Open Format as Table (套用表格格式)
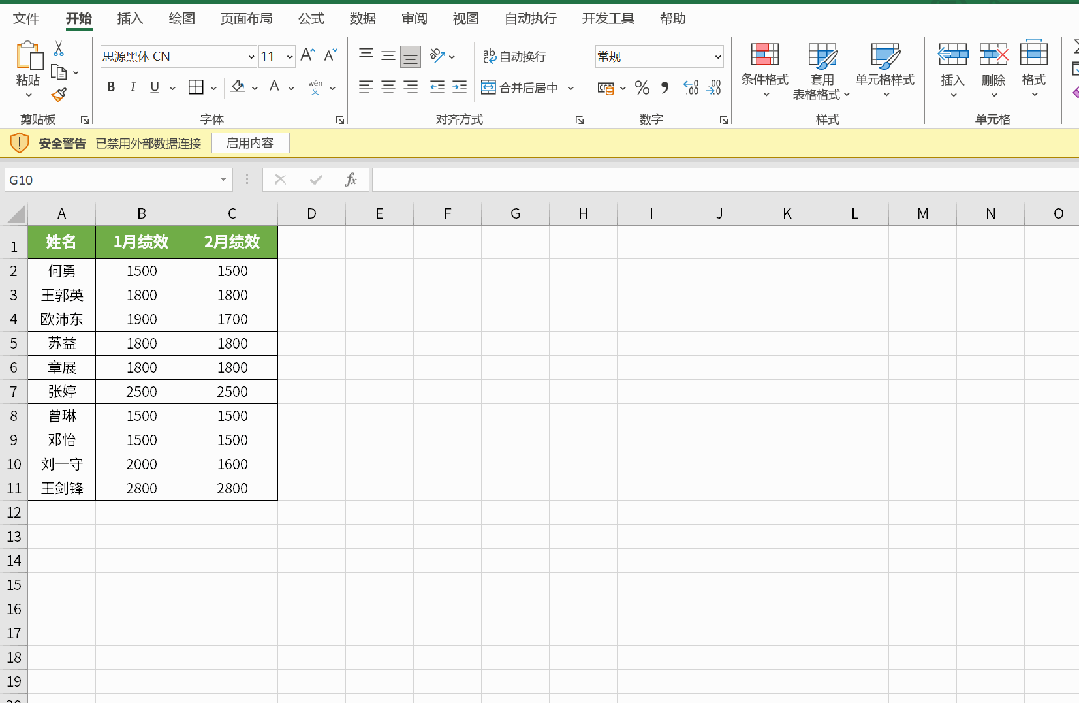Viewport: 1079px width, 703px height. [822, 71]
